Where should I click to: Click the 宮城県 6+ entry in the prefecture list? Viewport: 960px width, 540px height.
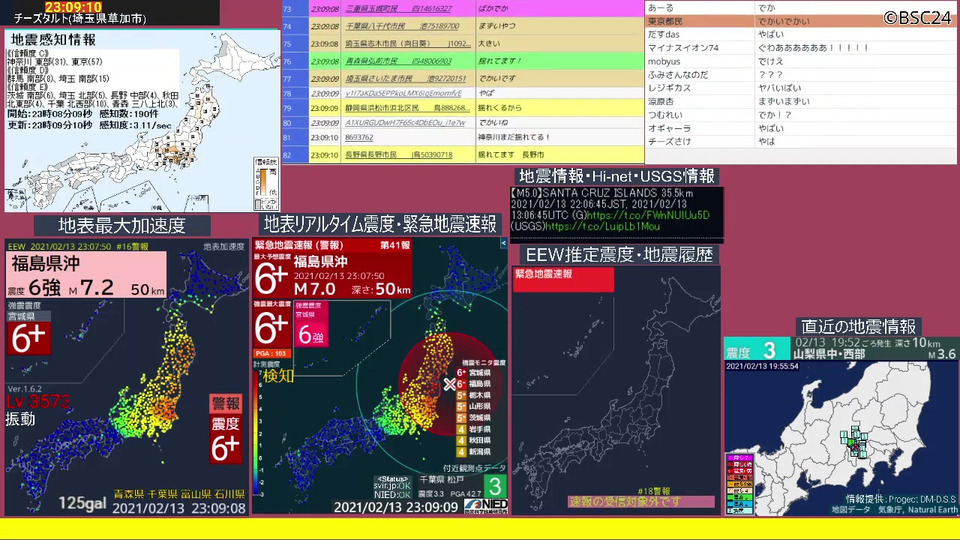(x=473, y=372)
